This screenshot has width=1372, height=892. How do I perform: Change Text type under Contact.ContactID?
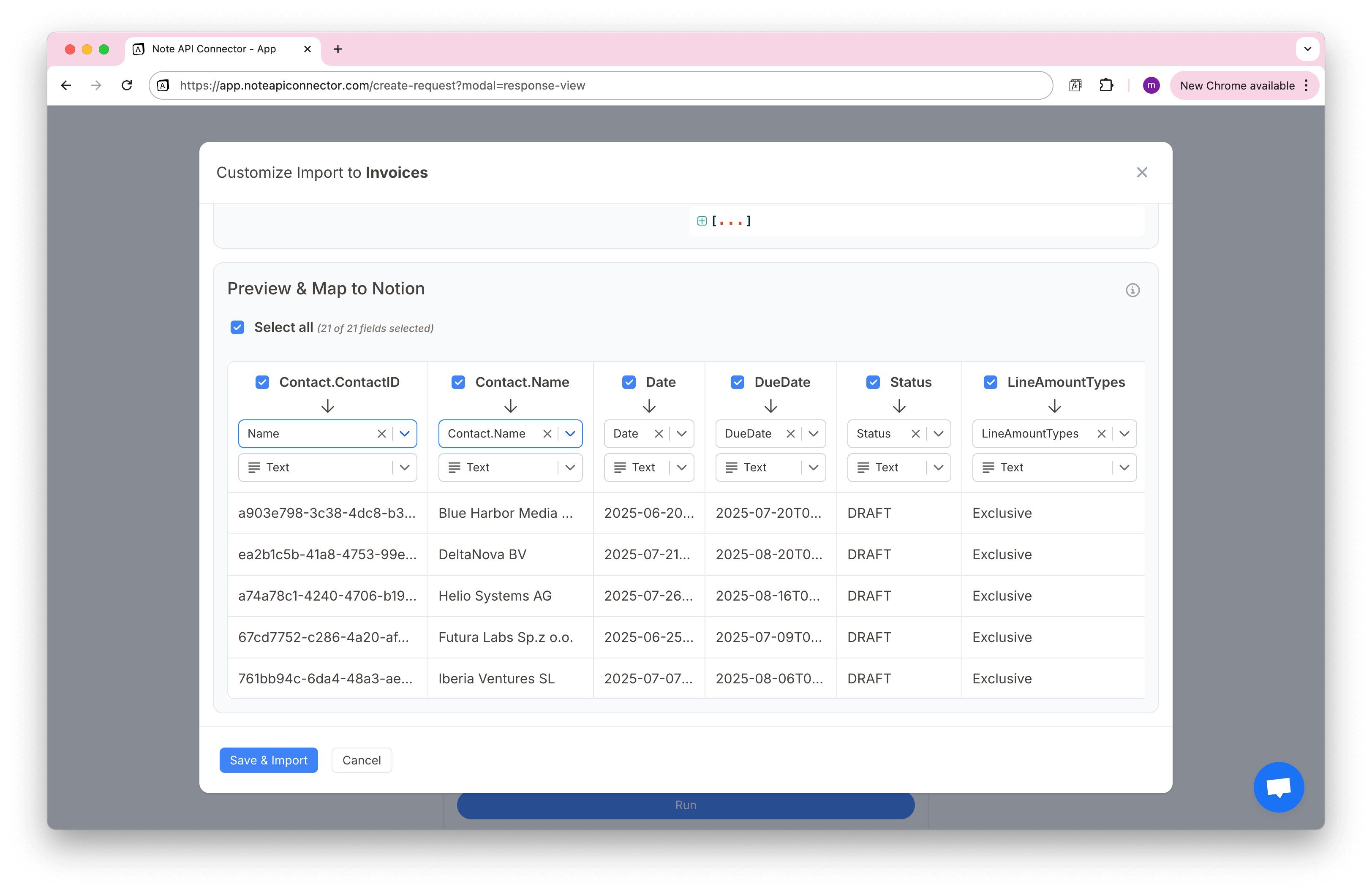(x=327, y=467)
